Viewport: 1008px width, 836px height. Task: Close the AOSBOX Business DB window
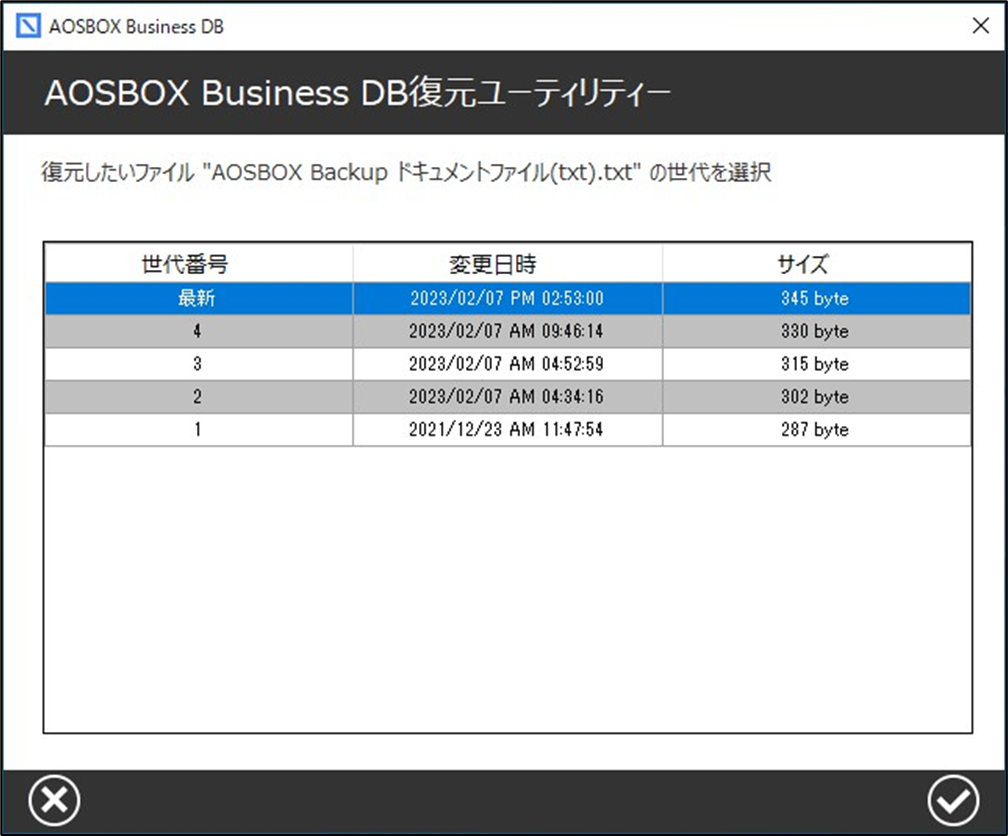click(980, 26)
